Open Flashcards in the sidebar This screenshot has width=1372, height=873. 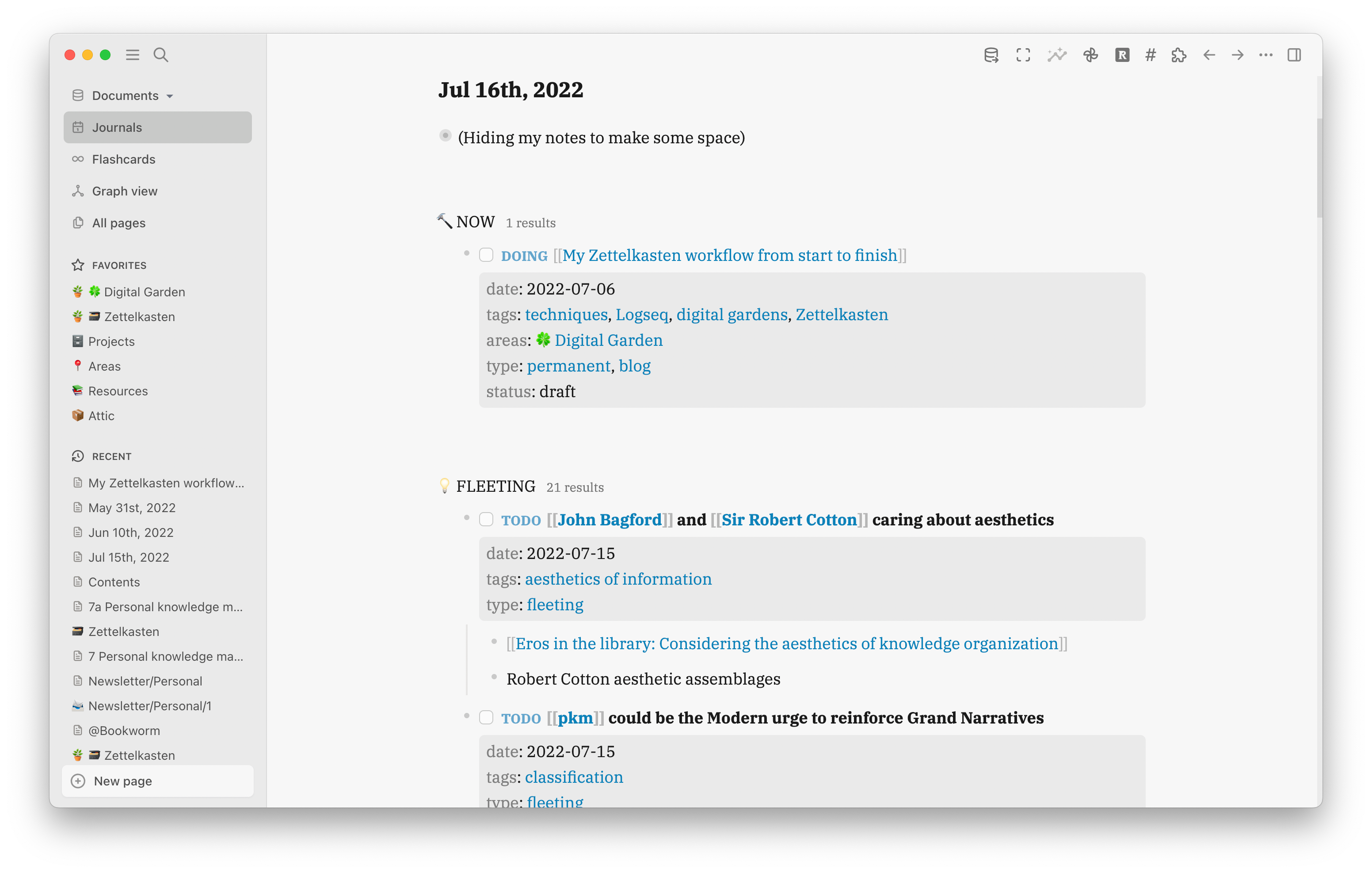point(124,159)
